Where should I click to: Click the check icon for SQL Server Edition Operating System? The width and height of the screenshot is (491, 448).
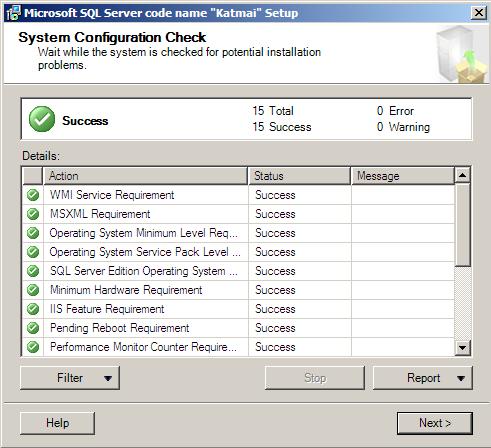click(x=33, y=271)
